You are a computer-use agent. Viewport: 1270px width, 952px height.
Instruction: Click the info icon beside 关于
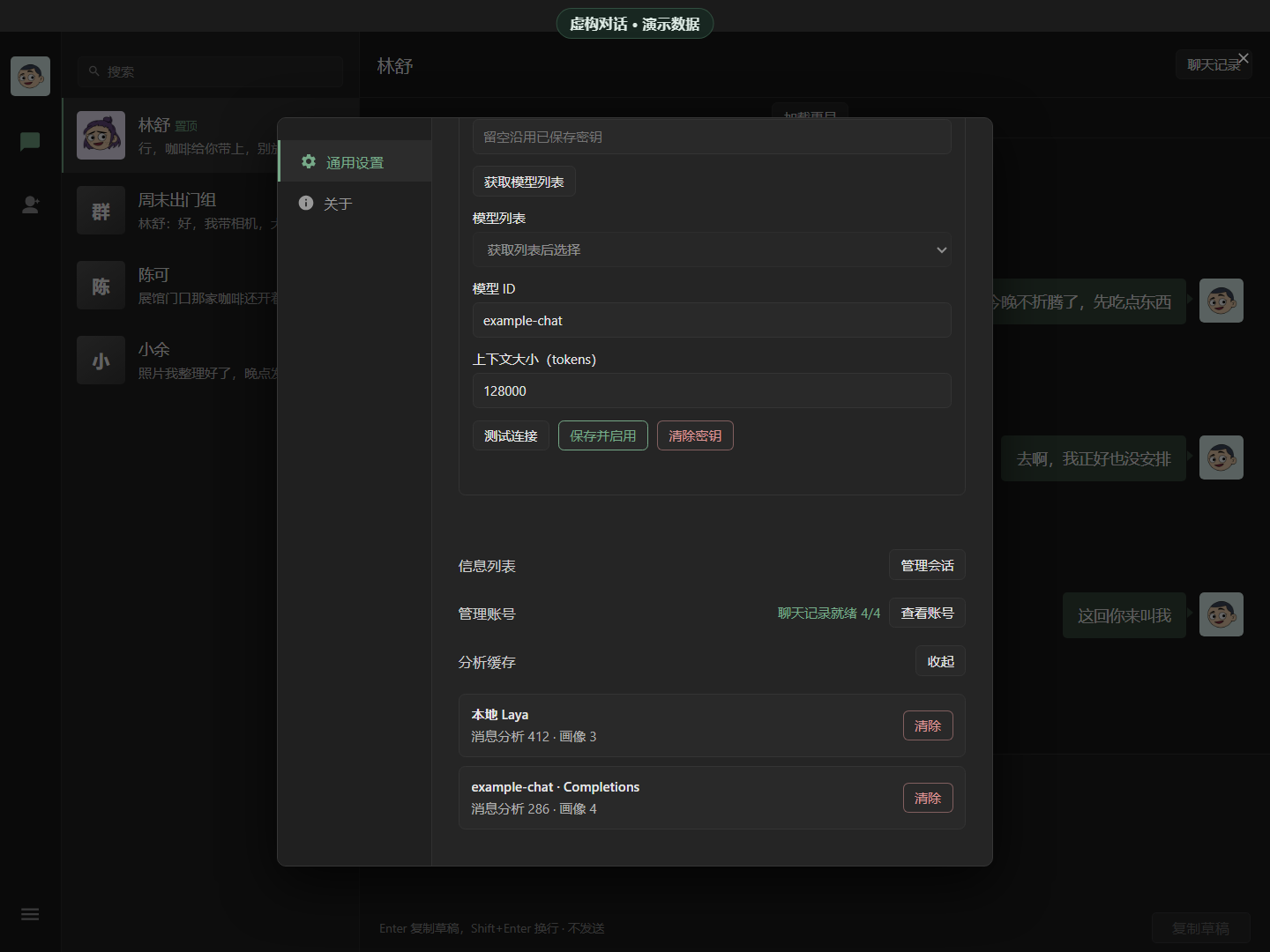click(x=306, y=203)
